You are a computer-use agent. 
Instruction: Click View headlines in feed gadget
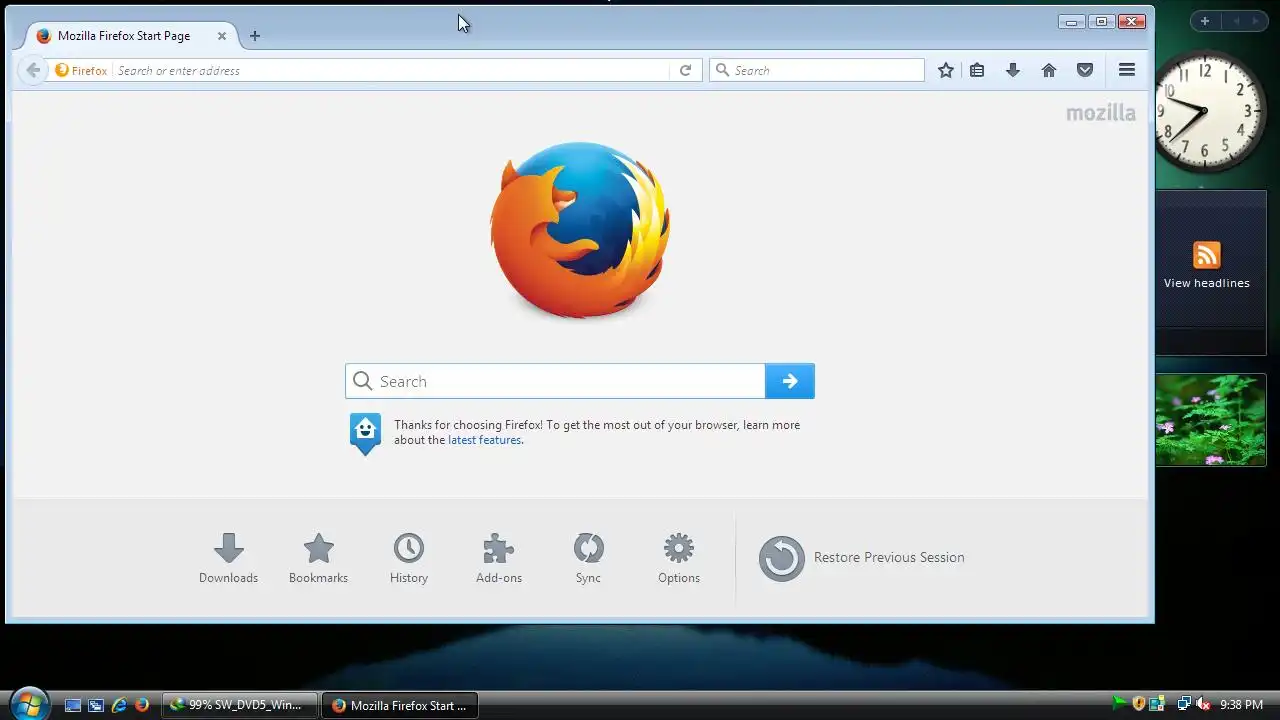[x=1206, y=283]
